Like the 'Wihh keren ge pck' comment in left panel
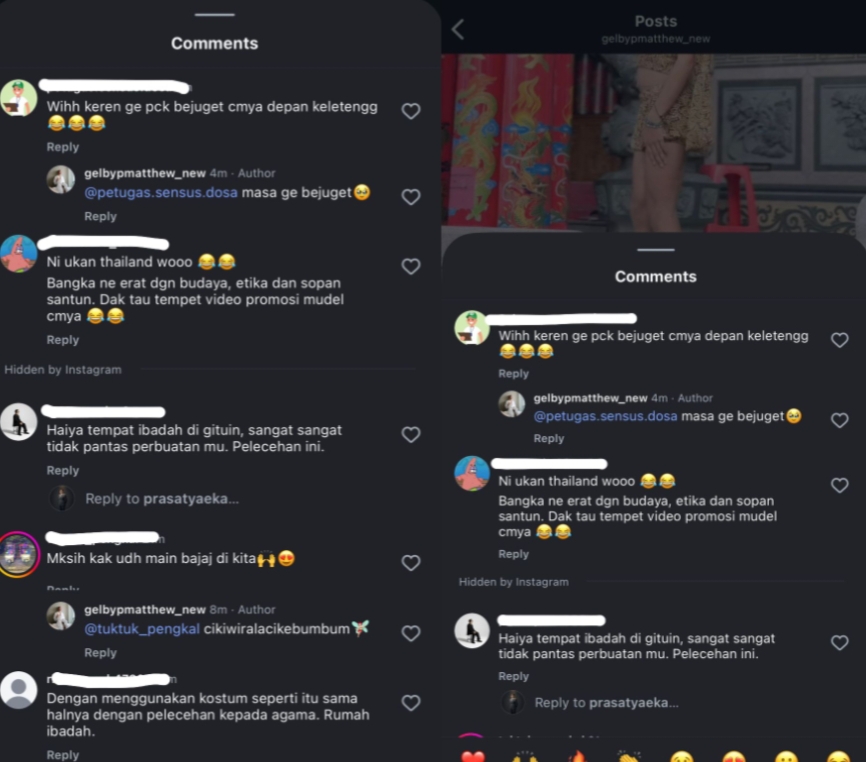 pos(410,112)
